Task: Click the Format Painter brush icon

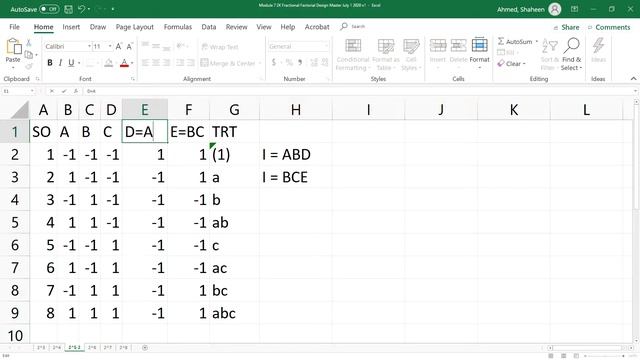Action: pyautogui.click(x=29, y=66)
